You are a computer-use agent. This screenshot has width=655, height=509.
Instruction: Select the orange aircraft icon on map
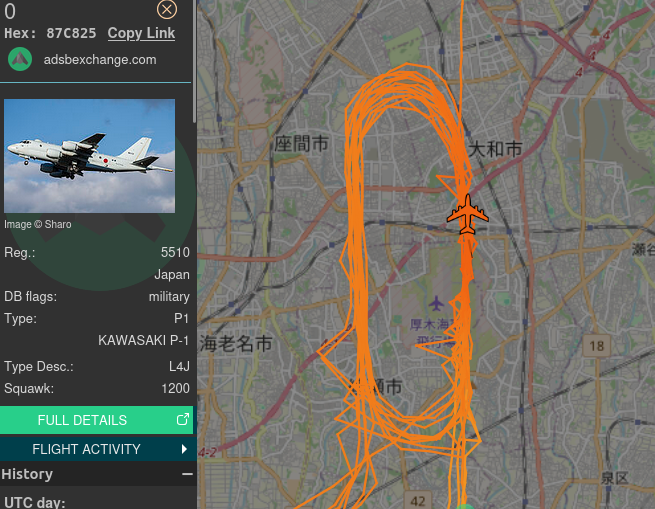pos(467,214)
